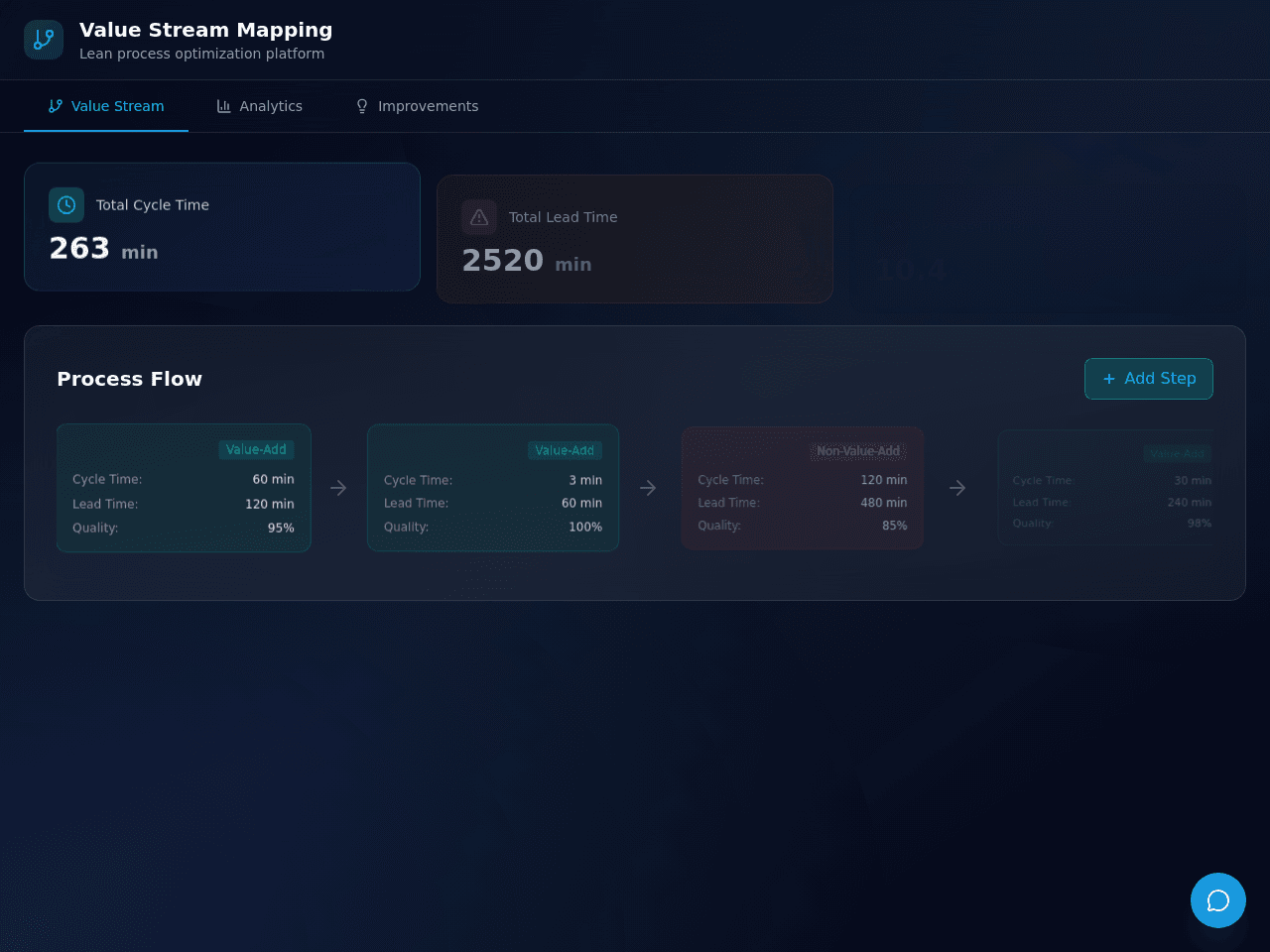This screenshot has height=952, width=1270.
Task: Select the process step with 30 min cycle time
Action: click(1105, 488)
